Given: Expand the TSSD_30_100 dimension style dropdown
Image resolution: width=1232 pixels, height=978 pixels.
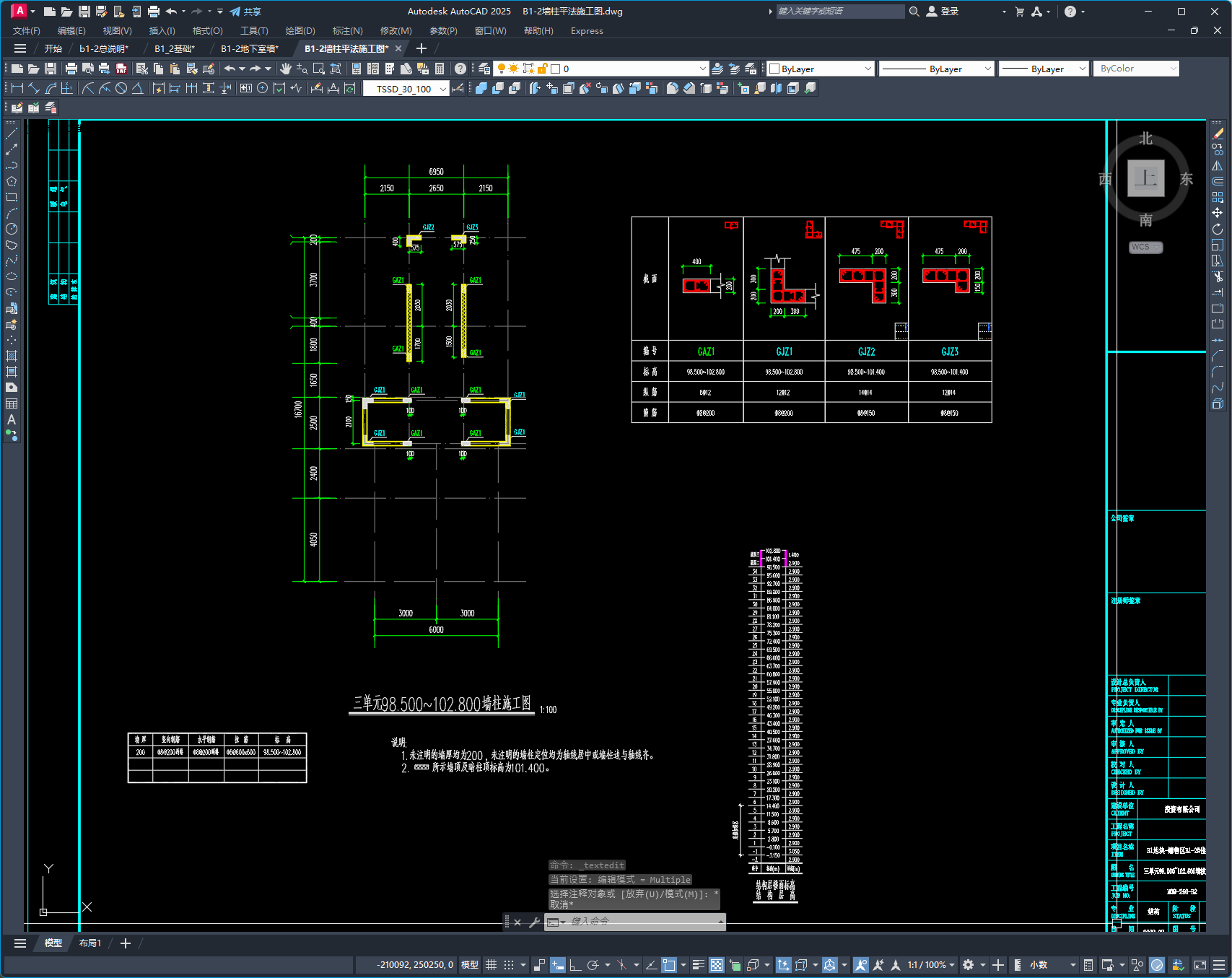Looking at the screenshot, I should (x=442, y=89).
